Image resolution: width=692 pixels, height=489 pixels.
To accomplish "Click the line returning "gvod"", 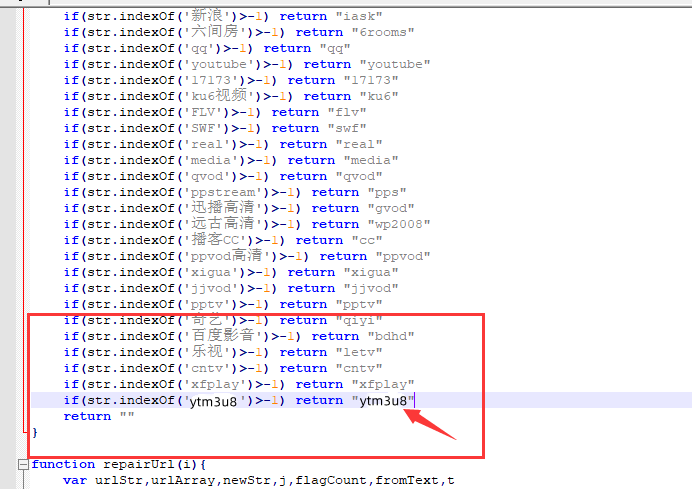I will point(239,208).
